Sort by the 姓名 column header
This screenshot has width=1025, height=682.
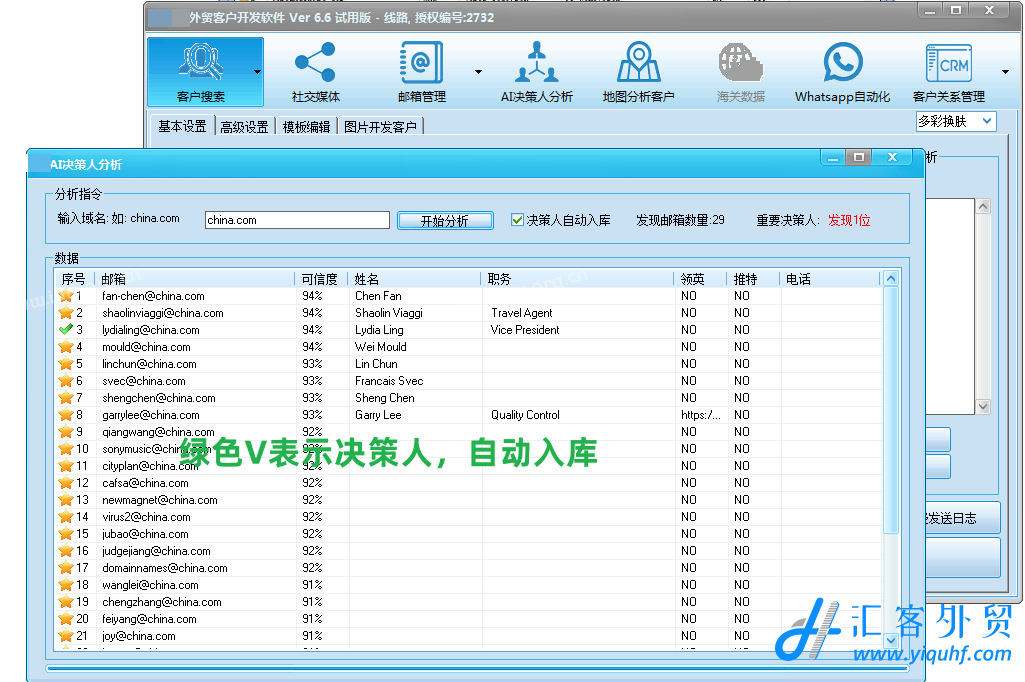tap(414, 279)
